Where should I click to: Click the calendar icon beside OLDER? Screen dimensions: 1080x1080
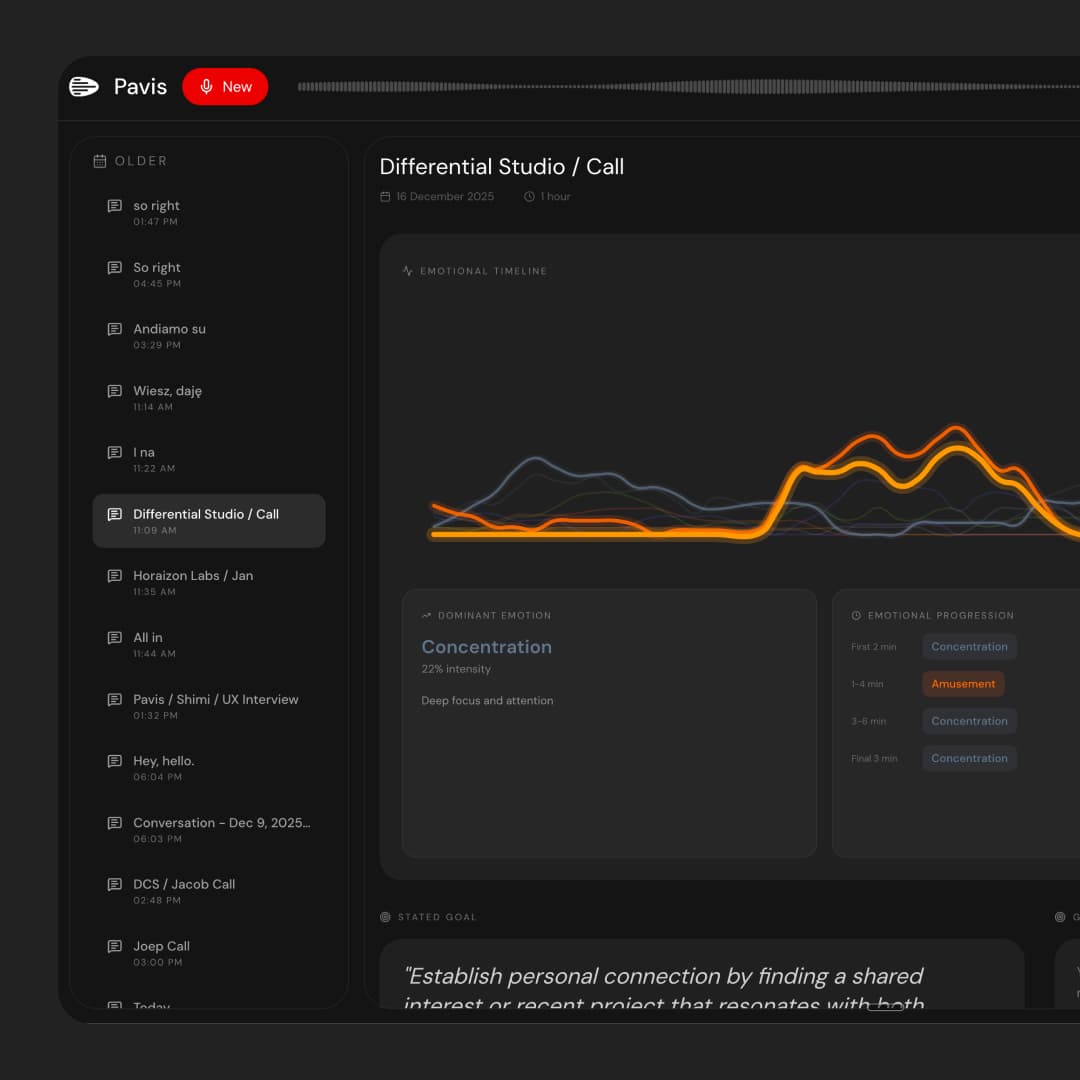100,161
